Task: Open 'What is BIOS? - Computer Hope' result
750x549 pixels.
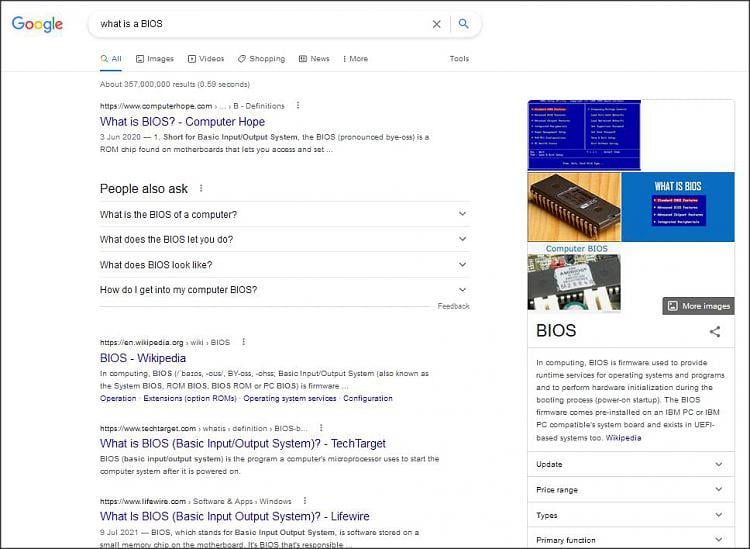Action: pos(182,121)
